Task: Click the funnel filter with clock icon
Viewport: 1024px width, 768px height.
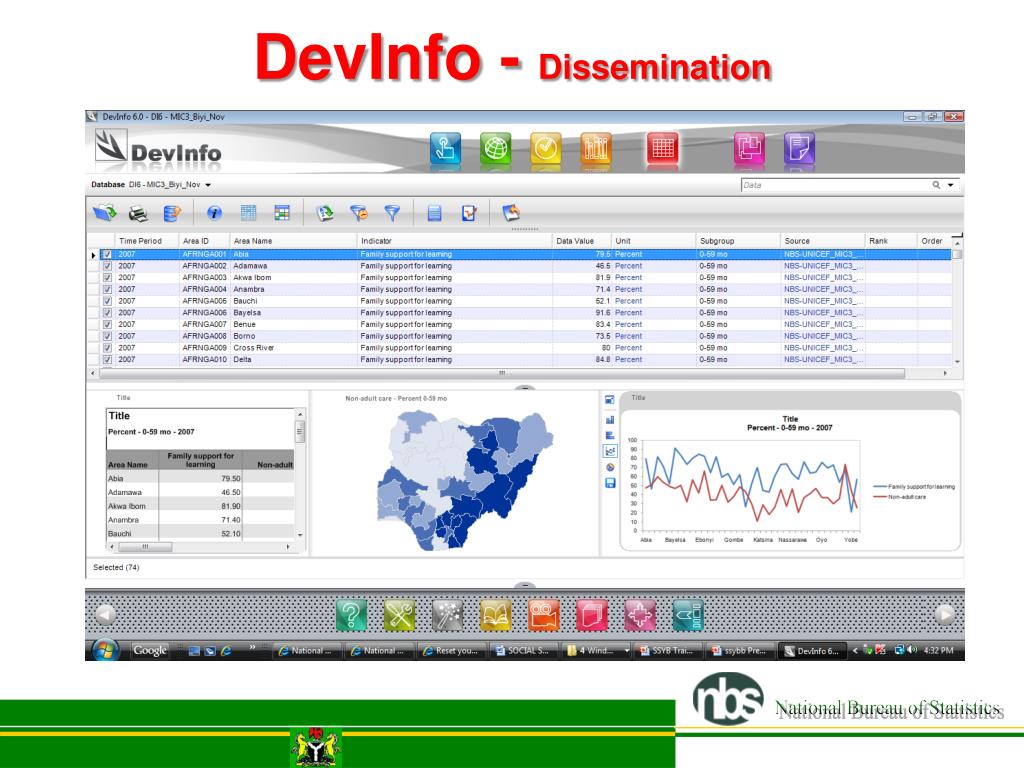Action: [x=359, y=213]
